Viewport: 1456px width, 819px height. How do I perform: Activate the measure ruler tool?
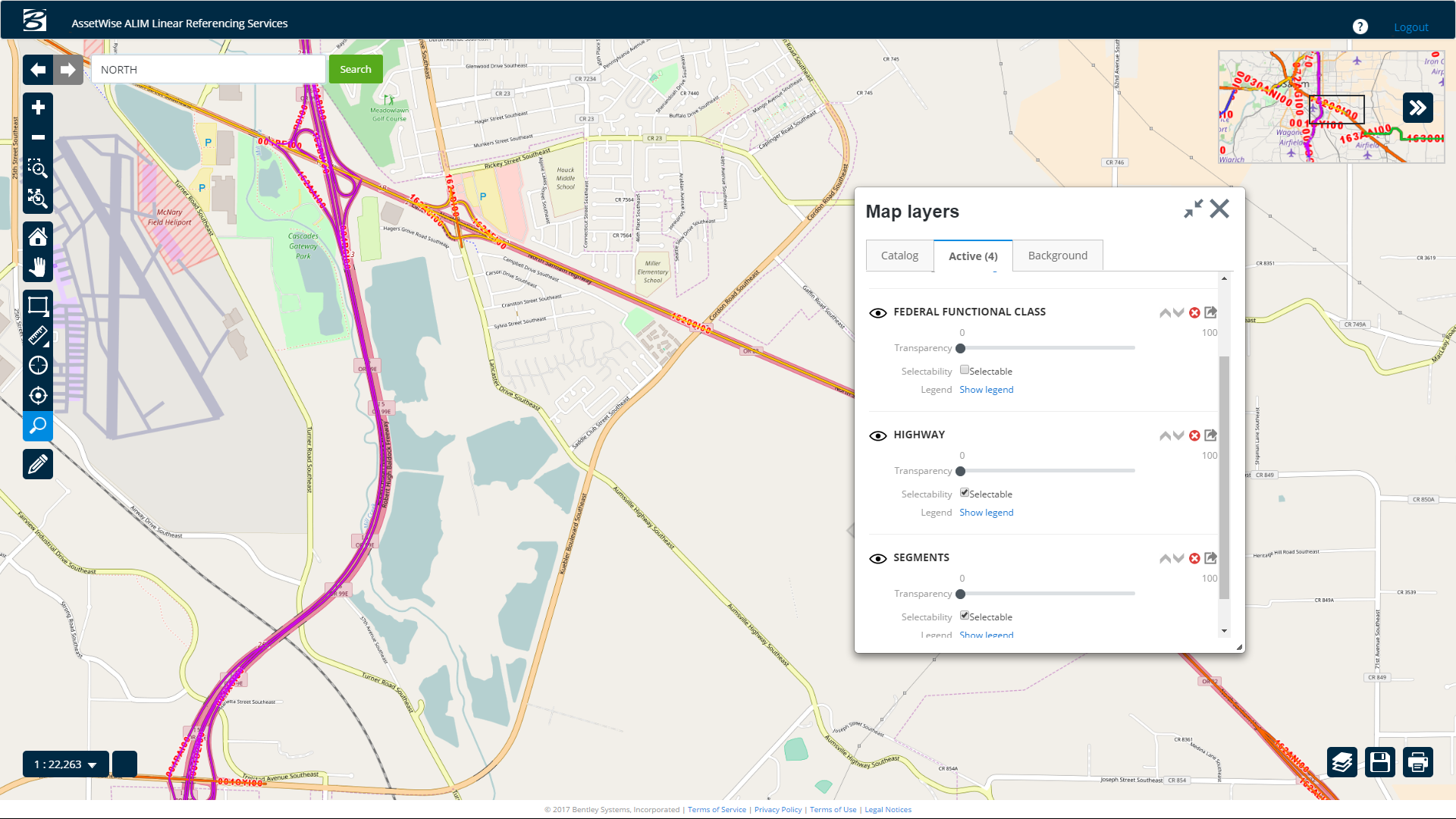coord(38,335)
